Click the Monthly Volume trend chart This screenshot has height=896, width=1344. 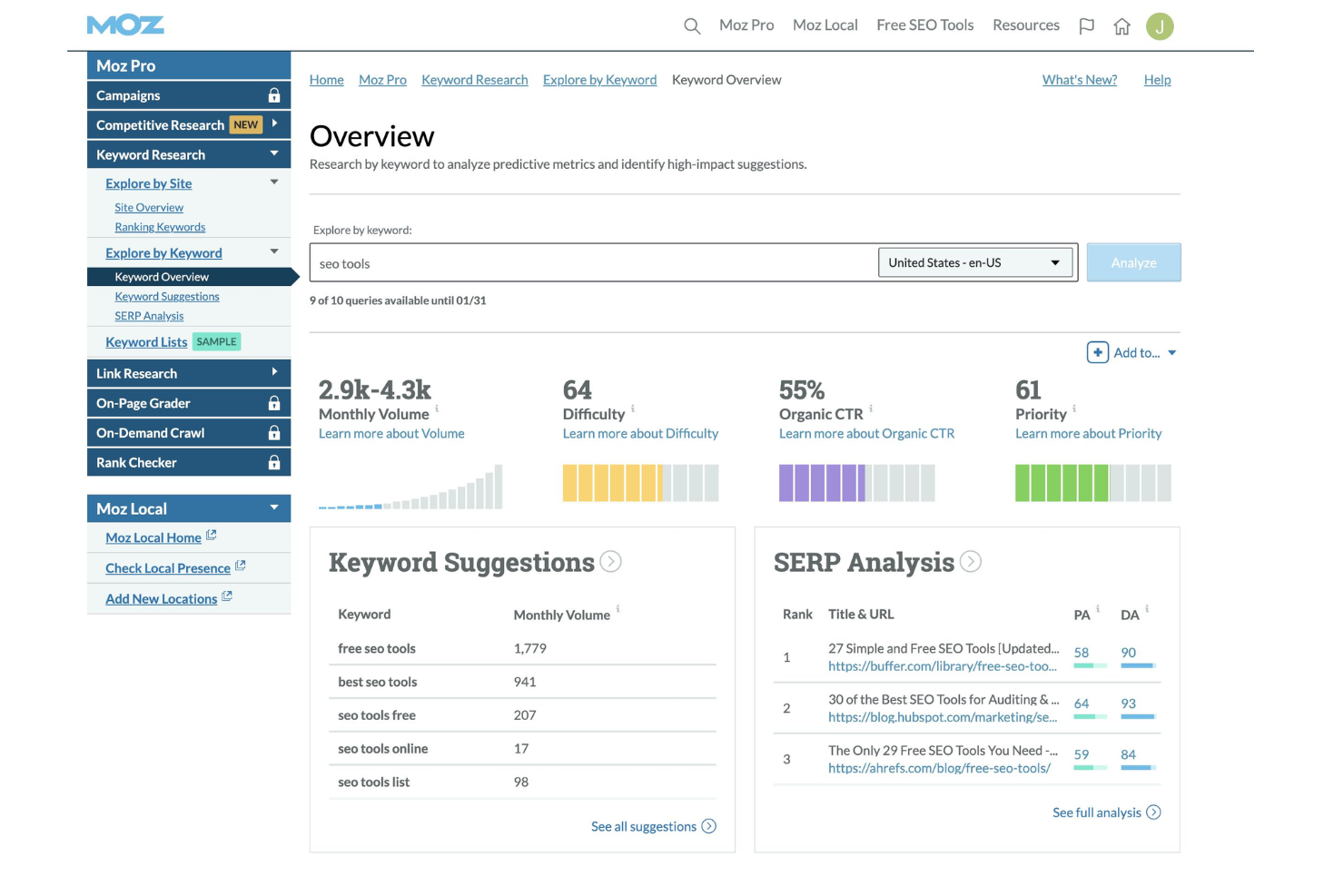(x=410, y=487)
